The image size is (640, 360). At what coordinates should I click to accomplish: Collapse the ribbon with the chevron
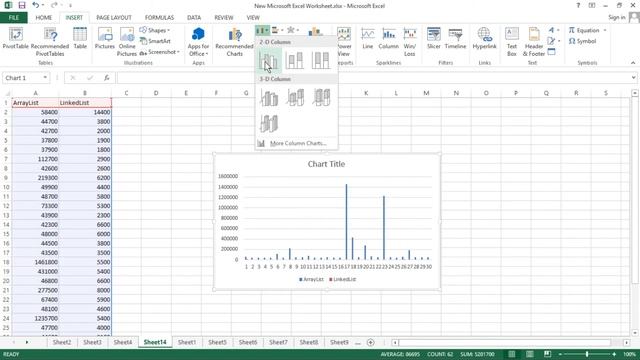click(x=633, y=63)
